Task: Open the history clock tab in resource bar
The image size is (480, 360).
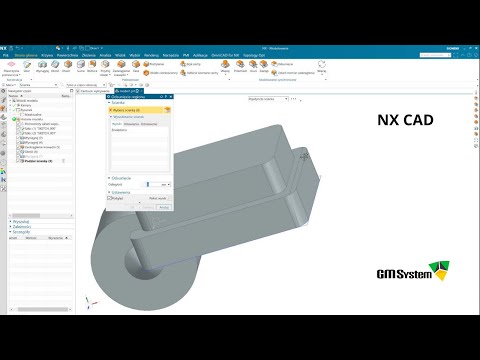Action: pyautogui.click(x=3, y=162)
